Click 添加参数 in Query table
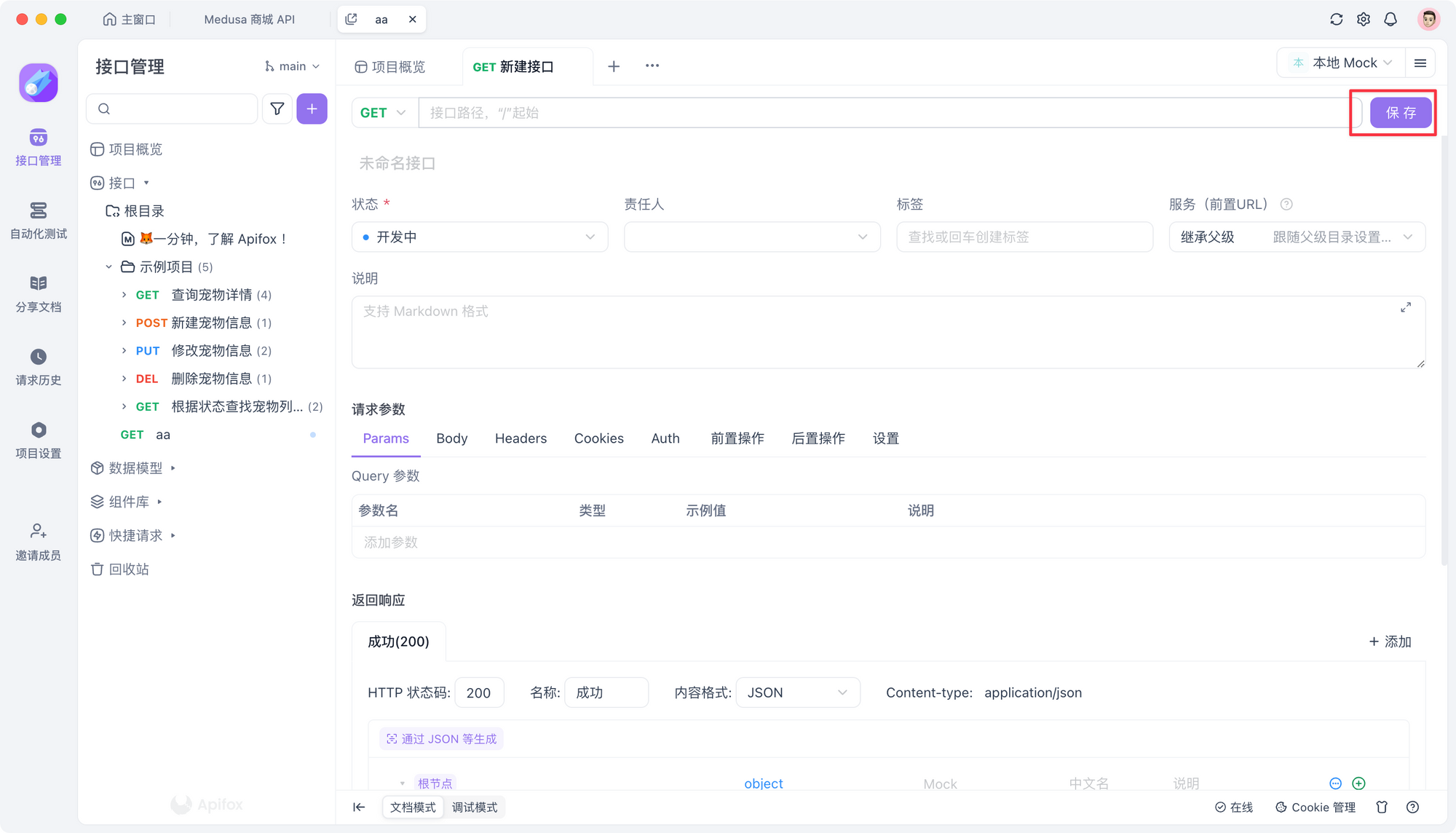 coord(391,542)
